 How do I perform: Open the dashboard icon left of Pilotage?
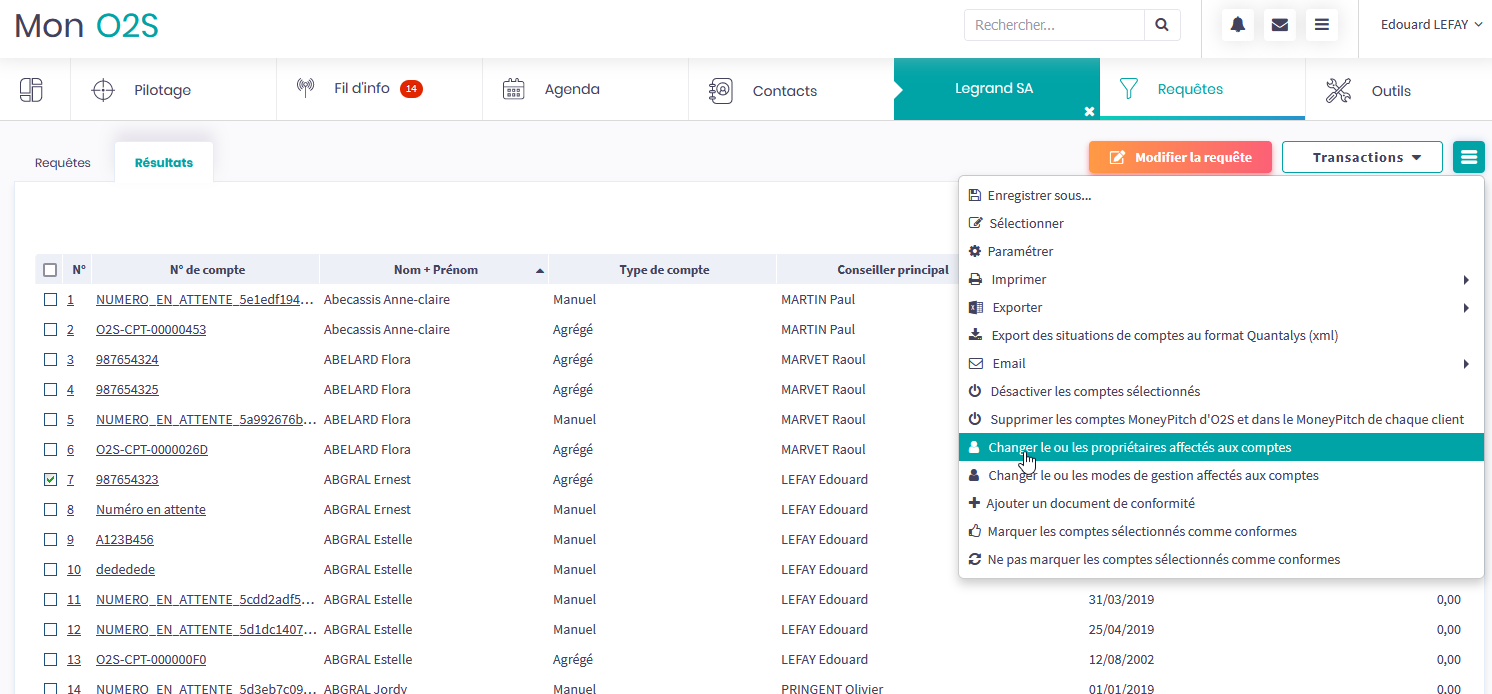[31, 90]
